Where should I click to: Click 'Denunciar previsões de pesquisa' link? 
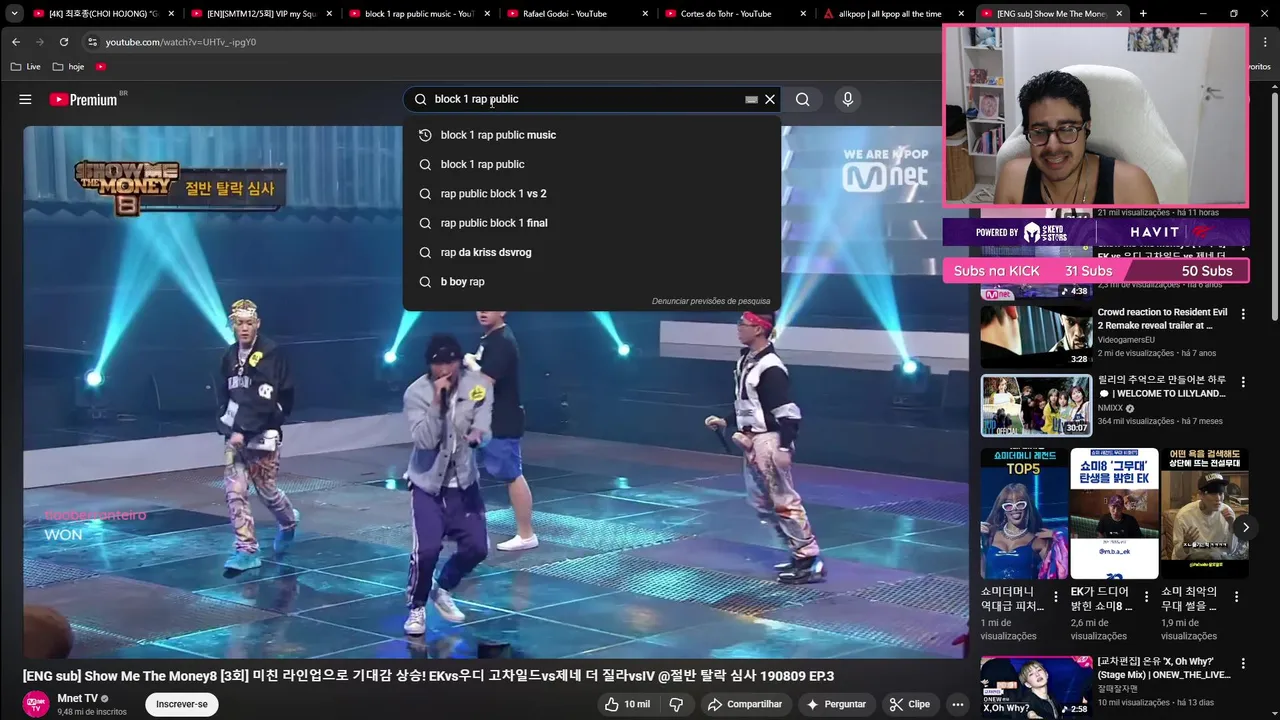[711, 301]
